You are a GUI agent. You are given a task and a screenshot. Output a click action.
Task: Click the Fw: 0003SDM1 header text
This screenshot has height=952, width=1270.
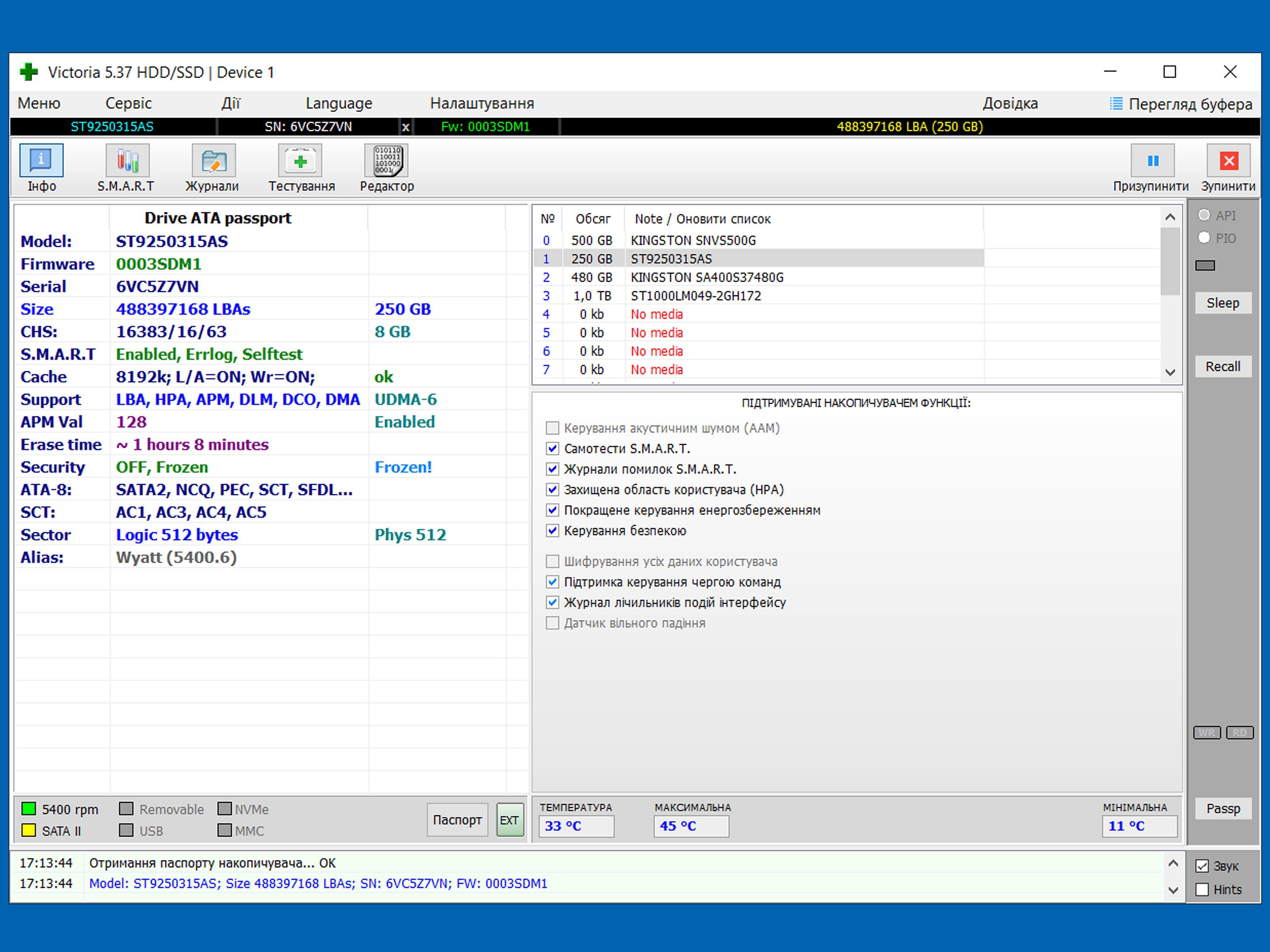(485, 127)
